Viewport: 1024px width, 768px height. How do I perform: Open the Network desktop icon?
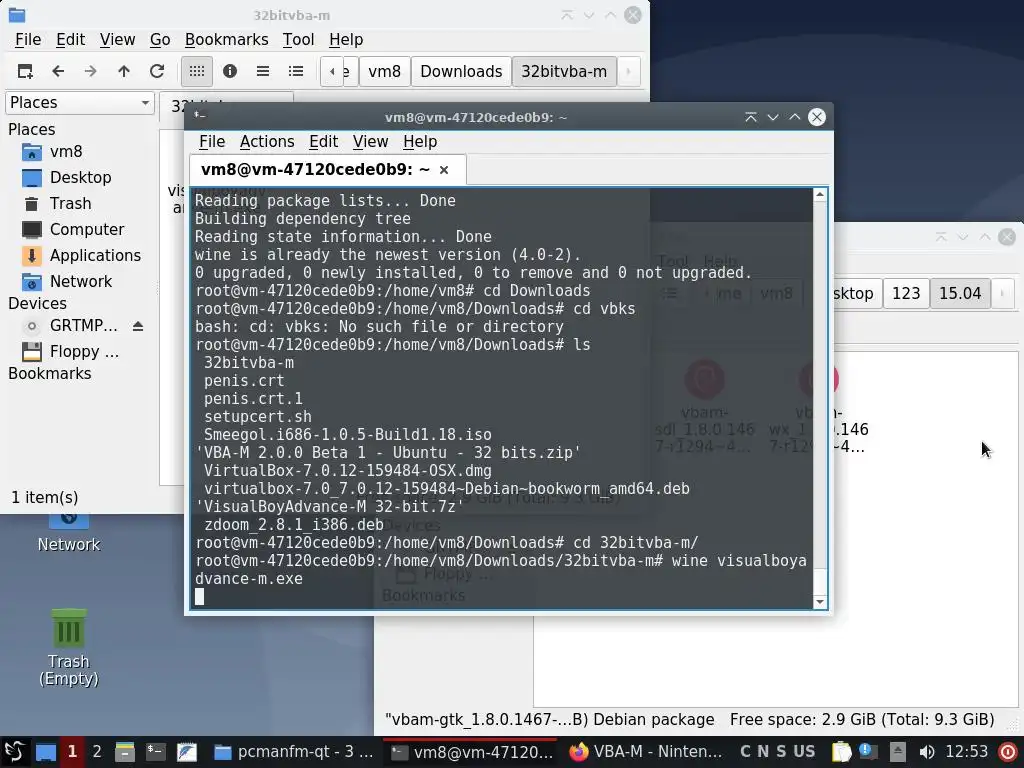pyautogui.click(x=69, y=534)
